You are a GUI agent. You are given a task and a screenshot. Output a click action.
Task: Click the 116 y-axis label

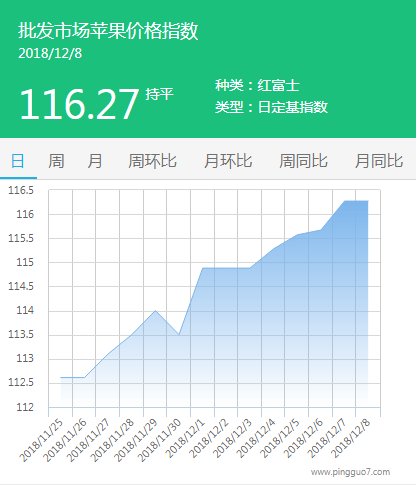tap(25, 214)
